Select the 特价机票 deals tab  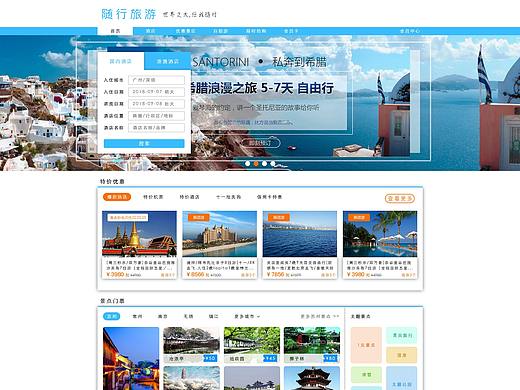point(153,197)
